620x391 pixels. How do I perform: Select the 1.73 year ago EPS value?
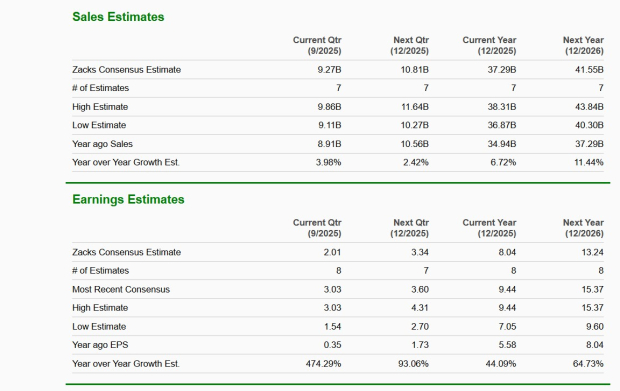[420, 345]
